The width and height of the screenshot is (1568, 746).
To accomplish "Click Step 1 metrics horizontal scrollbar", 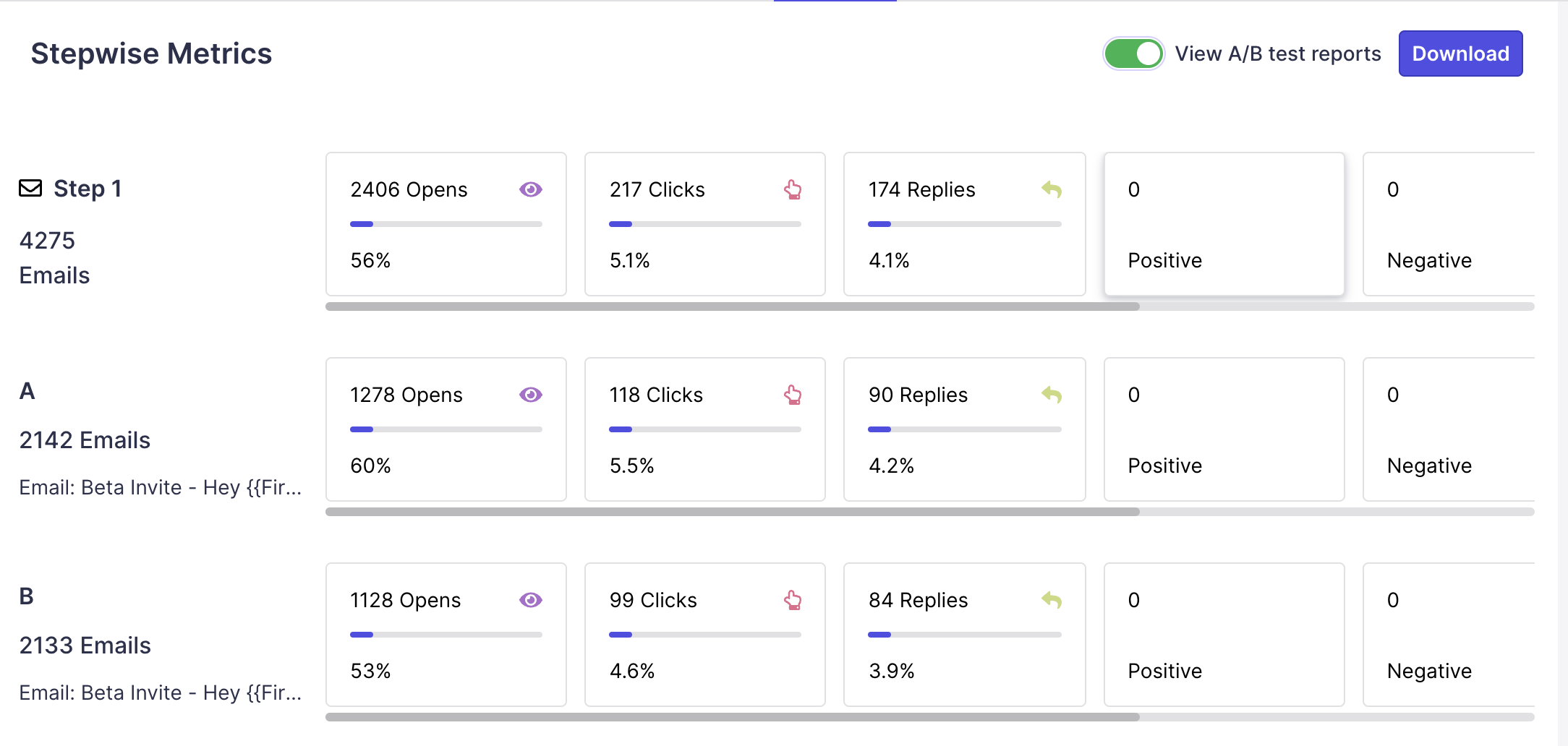I will (732, 306).
